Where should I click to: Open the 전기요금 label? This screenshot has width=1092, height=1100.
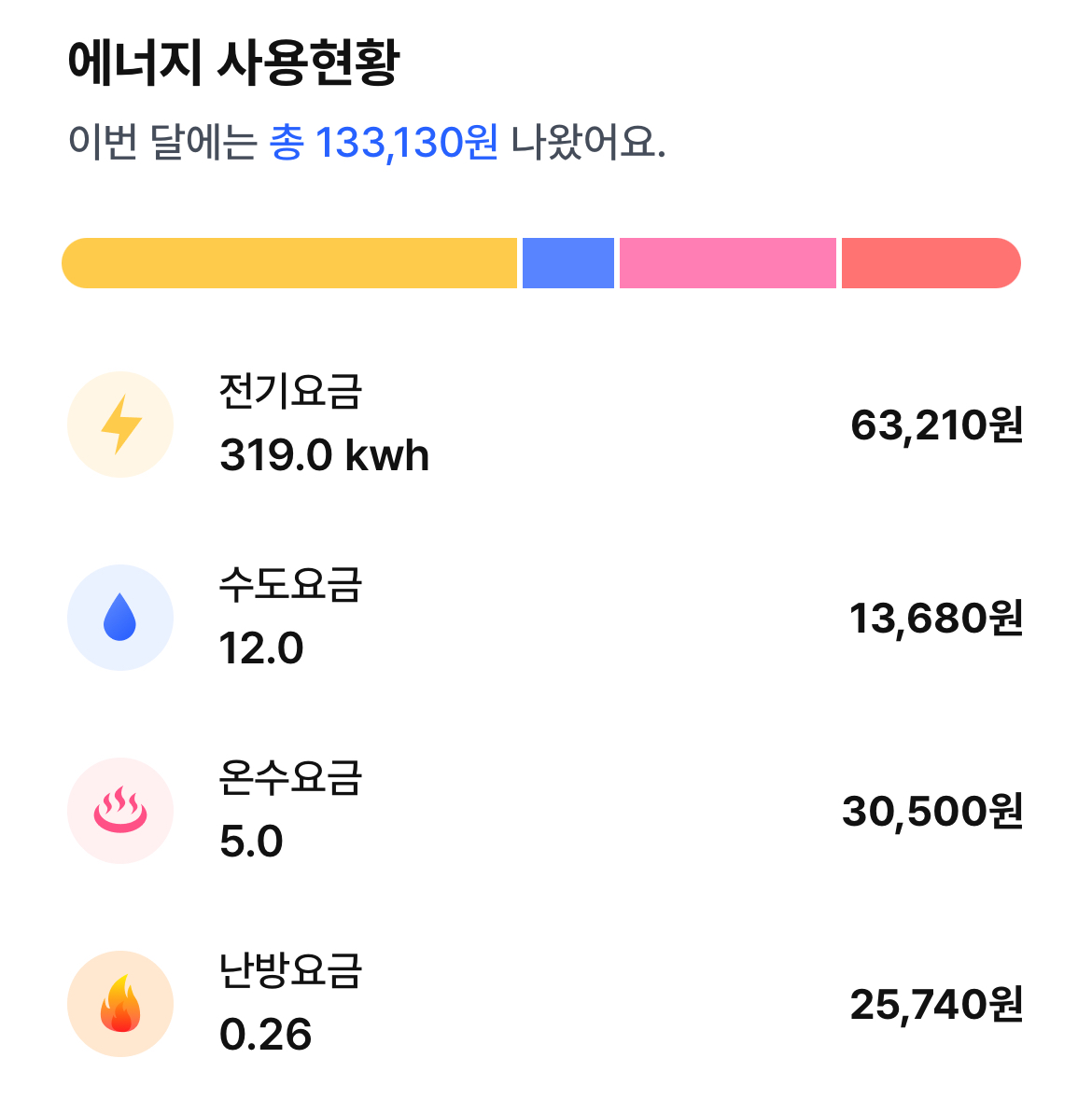point(290,392)
